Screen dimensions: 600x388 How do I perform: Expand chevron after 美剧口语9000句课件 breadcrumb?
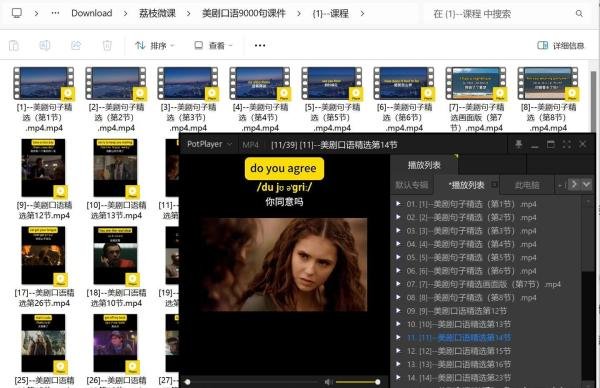[x=299, y=13]
